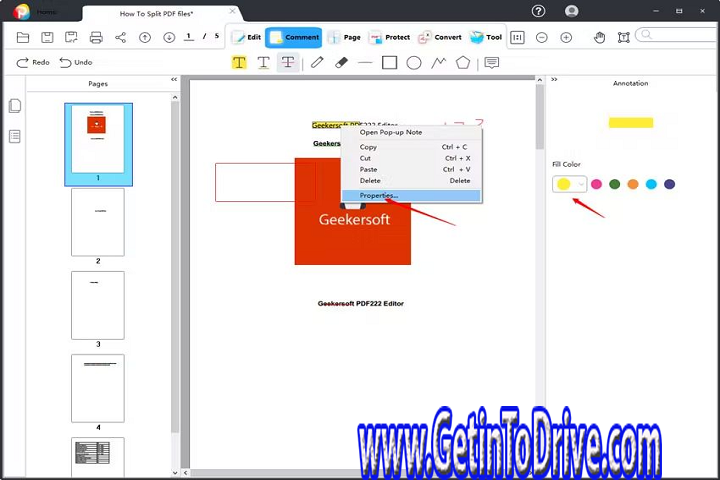Select page 1 thumbnail
This screenshot has height=480, width=720.
click(98, 144)
